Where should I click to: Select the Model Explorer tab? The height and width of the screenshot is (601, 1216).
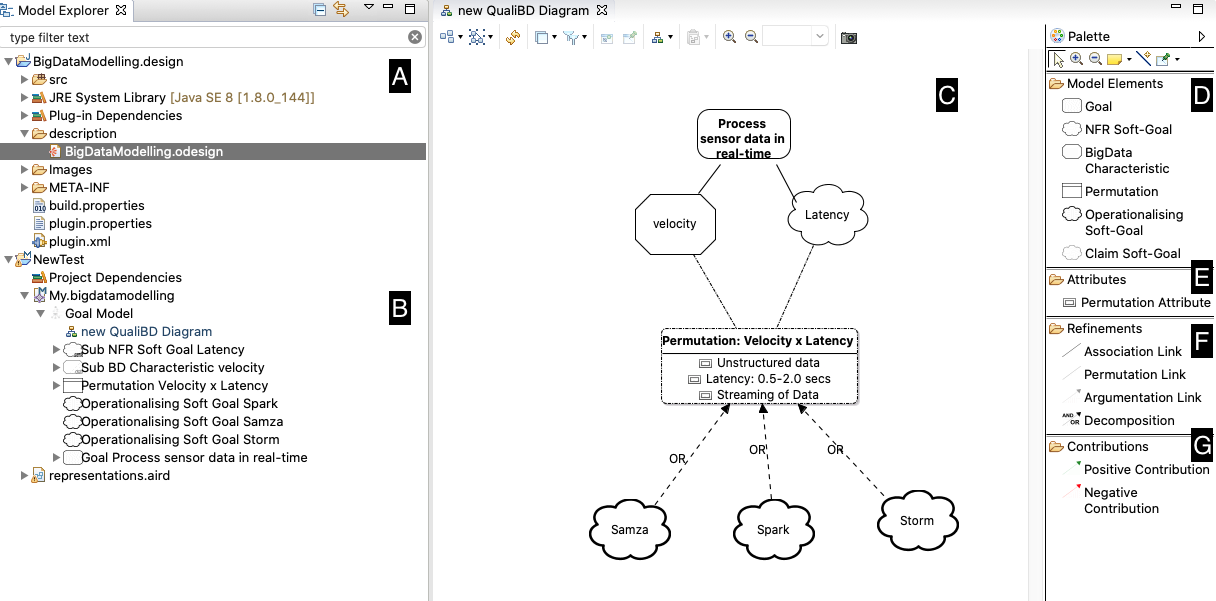tap(63, 10)
